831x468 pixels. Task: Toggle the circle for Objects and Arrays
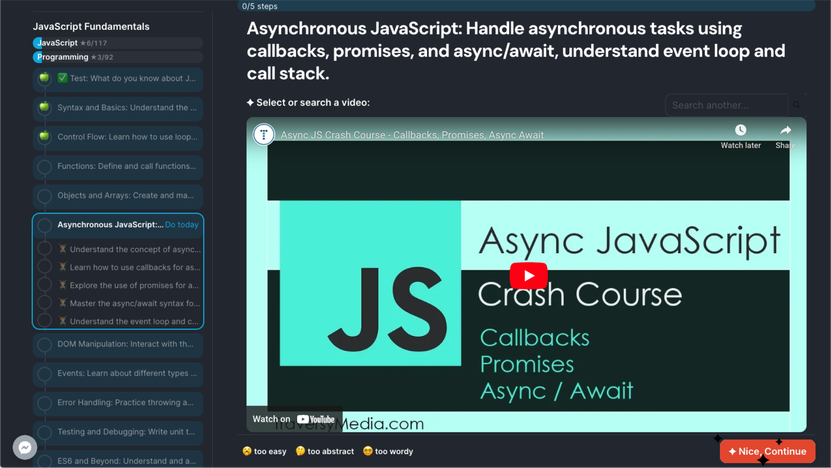point(45,196)
